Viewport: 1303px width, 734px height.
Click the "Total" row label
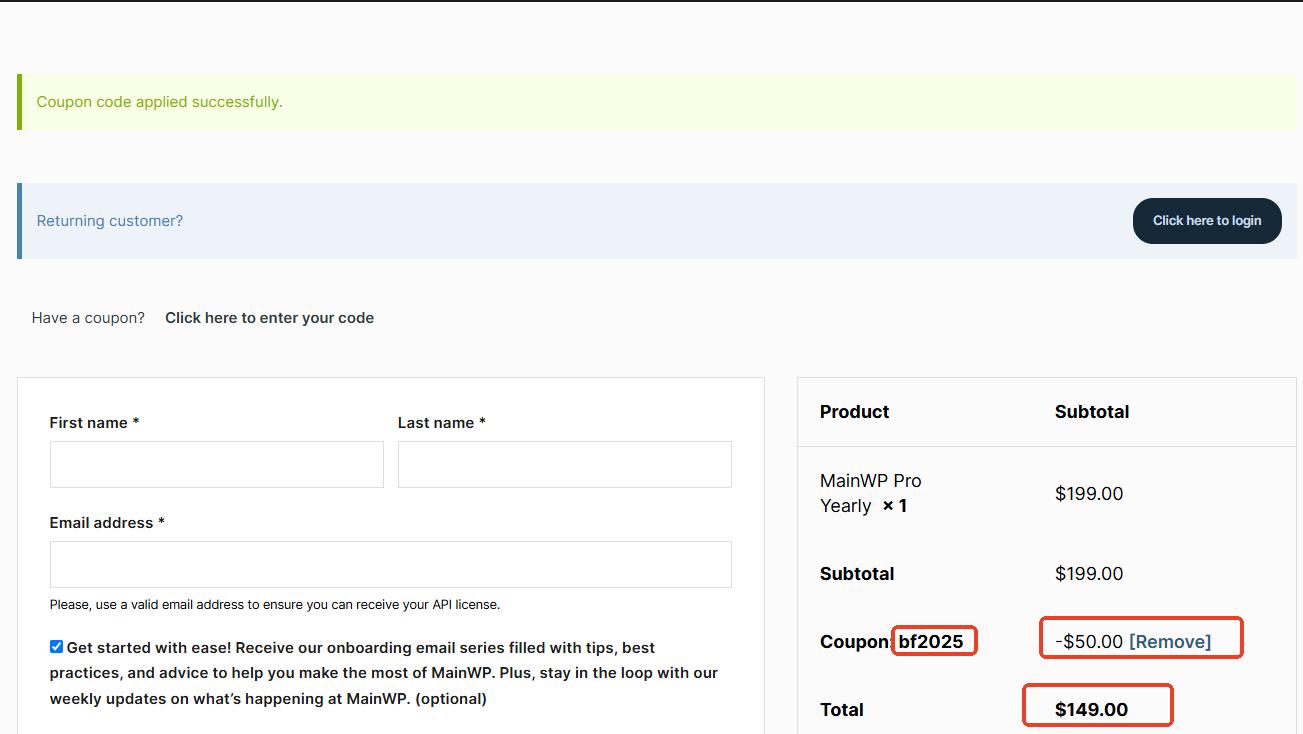coord(842,710)
